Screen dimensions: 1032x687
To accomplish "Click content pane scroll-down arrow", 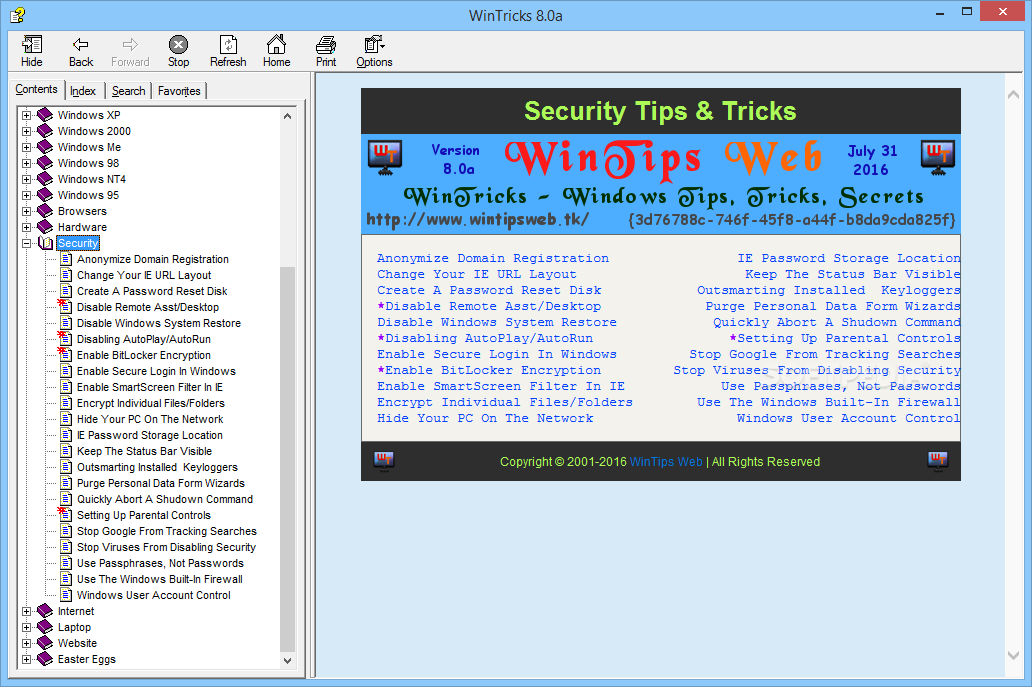I will [x=1014, y=655].
